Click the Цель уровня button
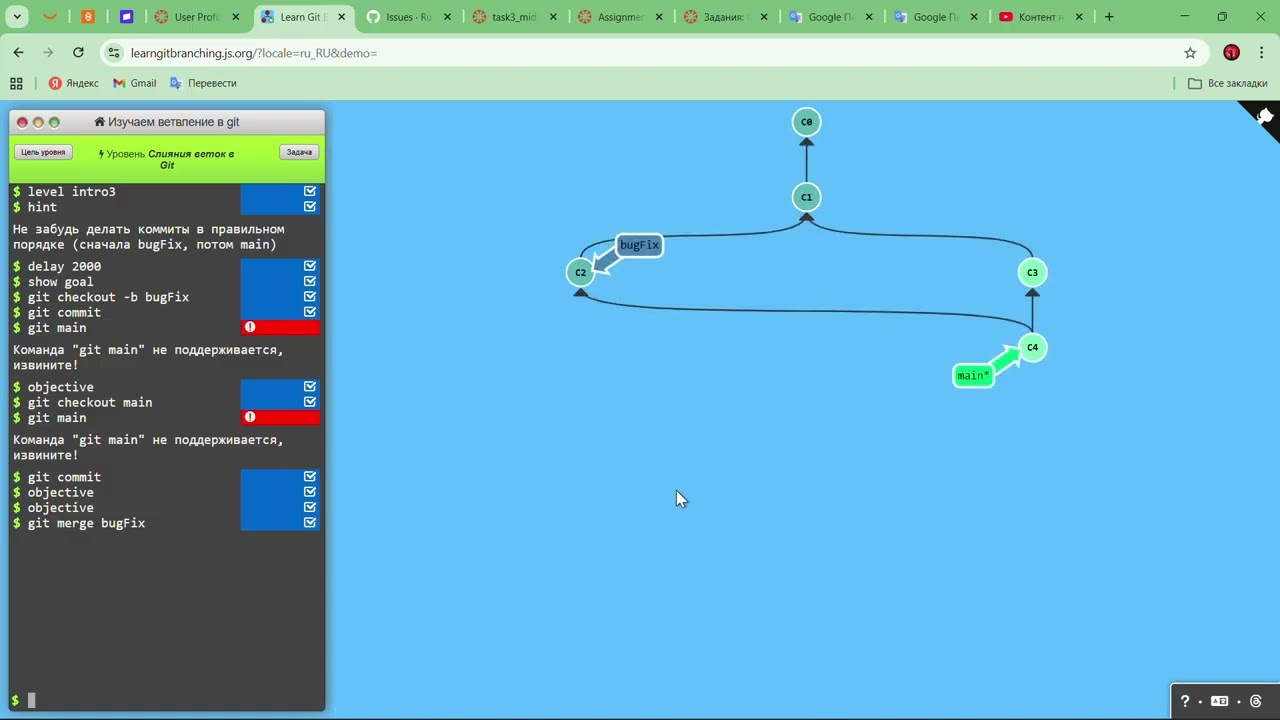 click(43, 152)
